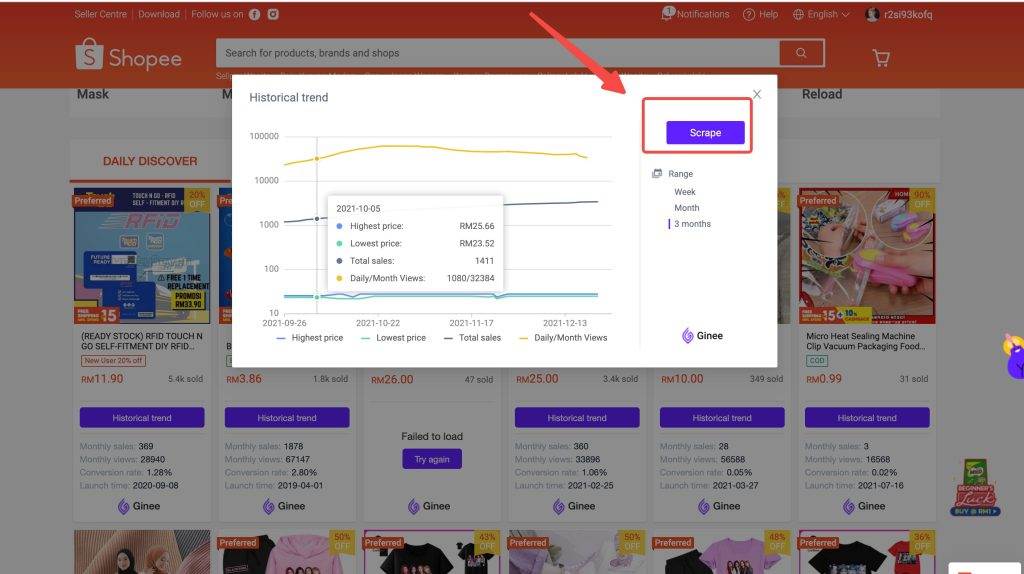Image resolution: width=1024 pixels, height=574 pixels.
Task: Select the DAILY DISCOVER tab
Action: (150, 161)
